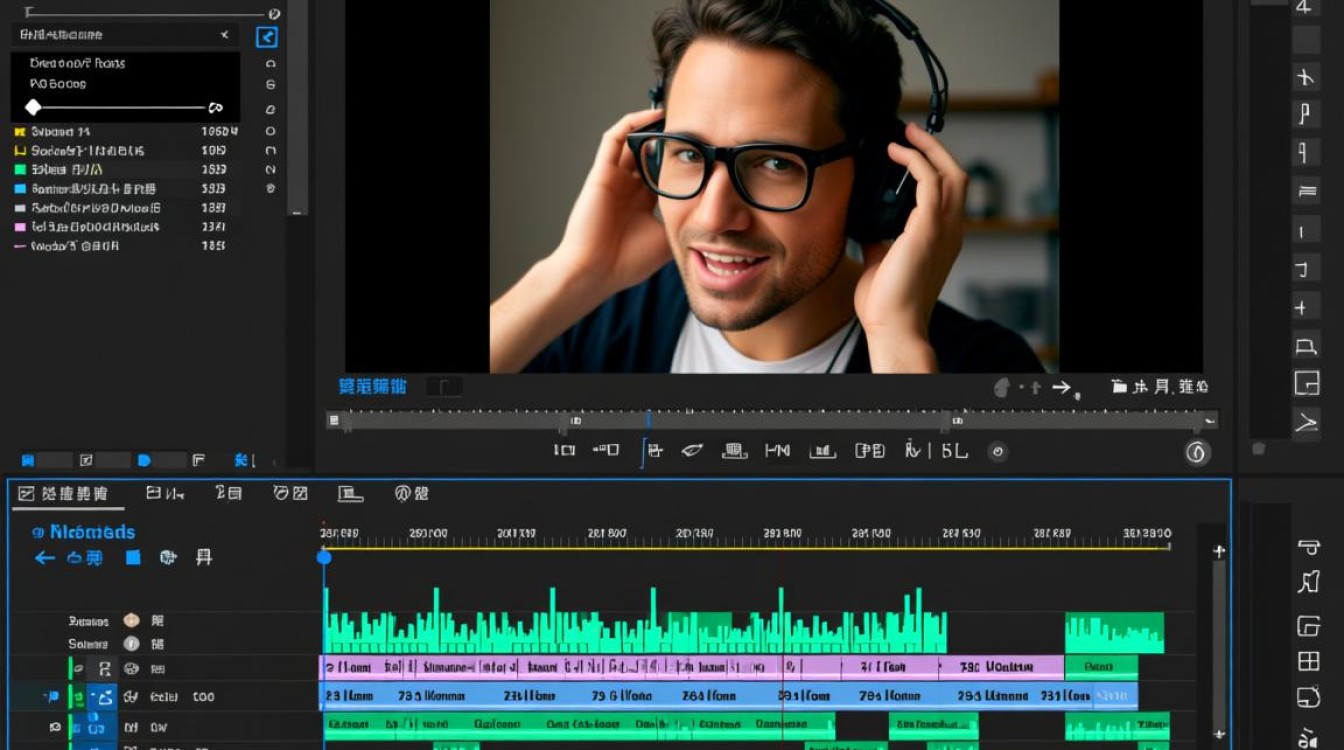Click the plus icon at the timeline's right edge

(1218, 551)
